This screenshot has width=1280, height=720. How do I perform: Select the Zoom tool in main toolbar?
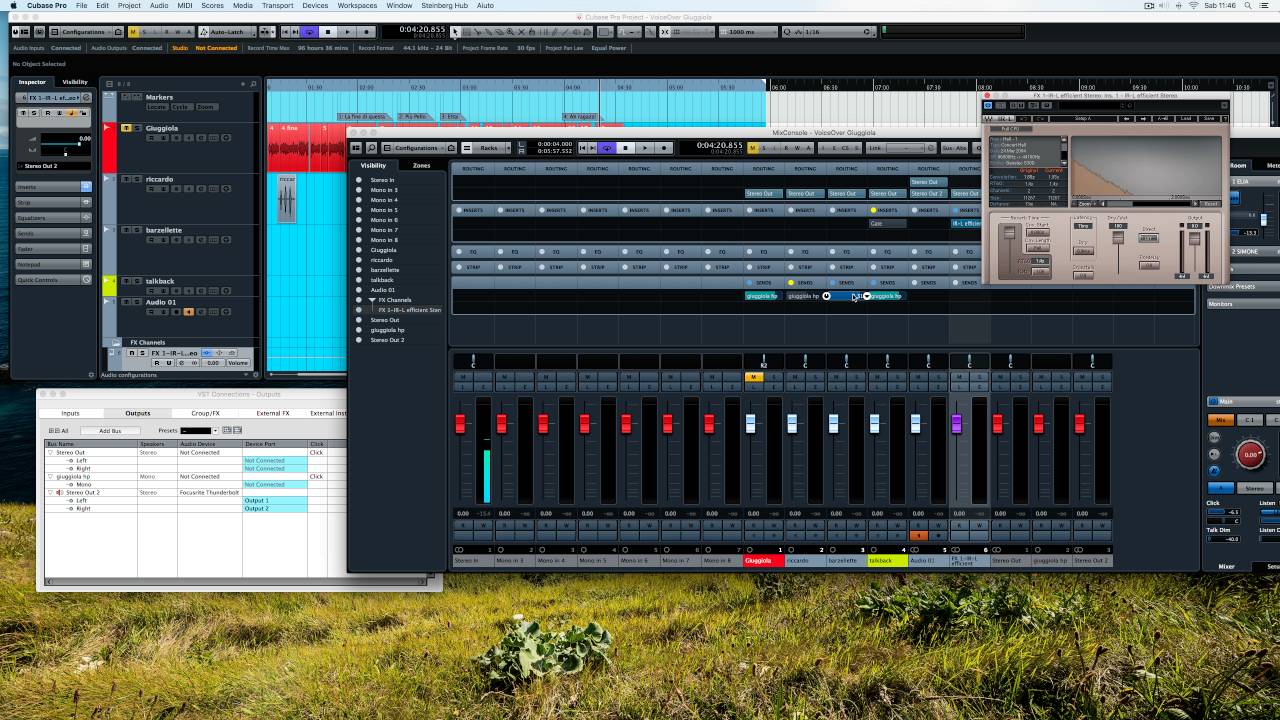[510, 32]
